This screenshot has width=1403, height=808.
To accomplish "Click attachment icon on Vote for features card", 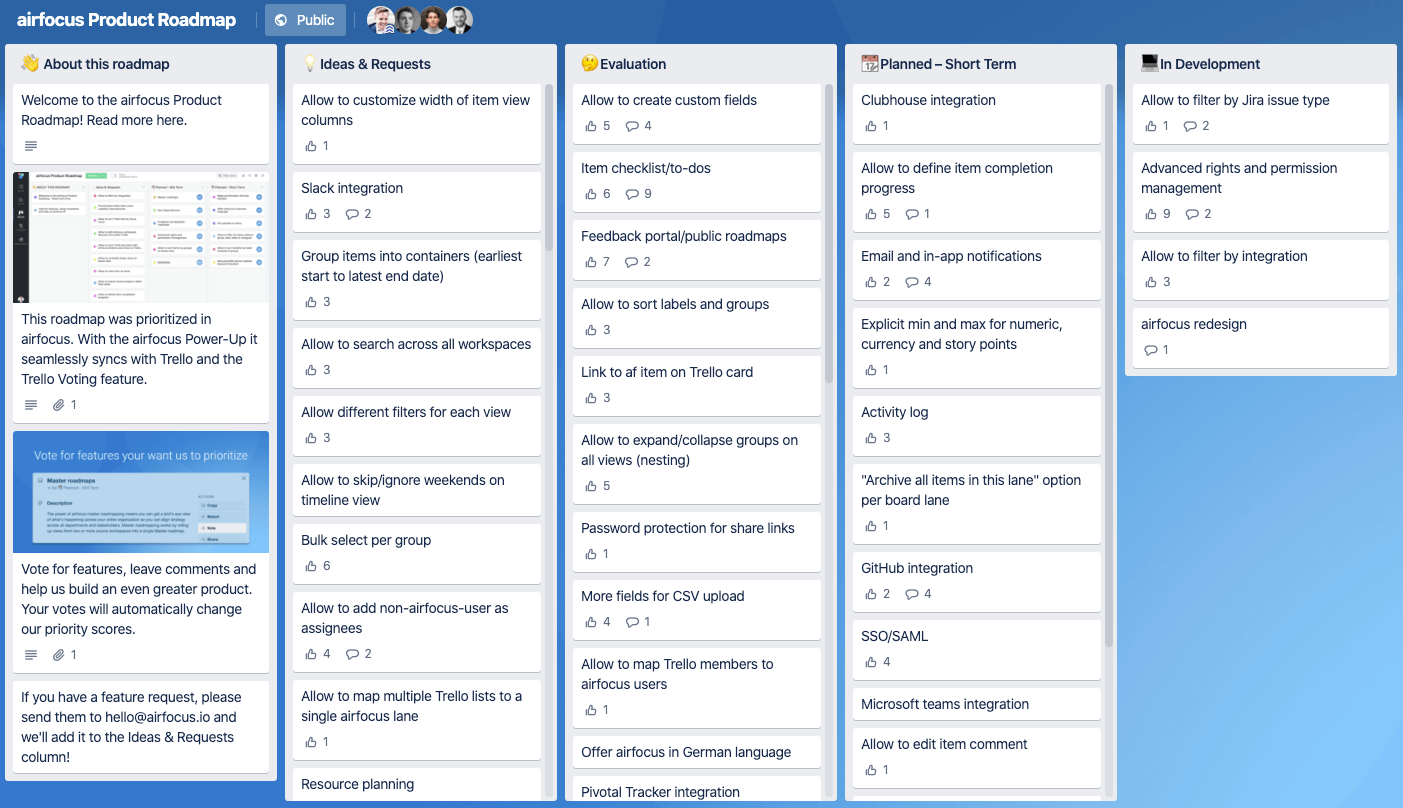I will (58, 655).
